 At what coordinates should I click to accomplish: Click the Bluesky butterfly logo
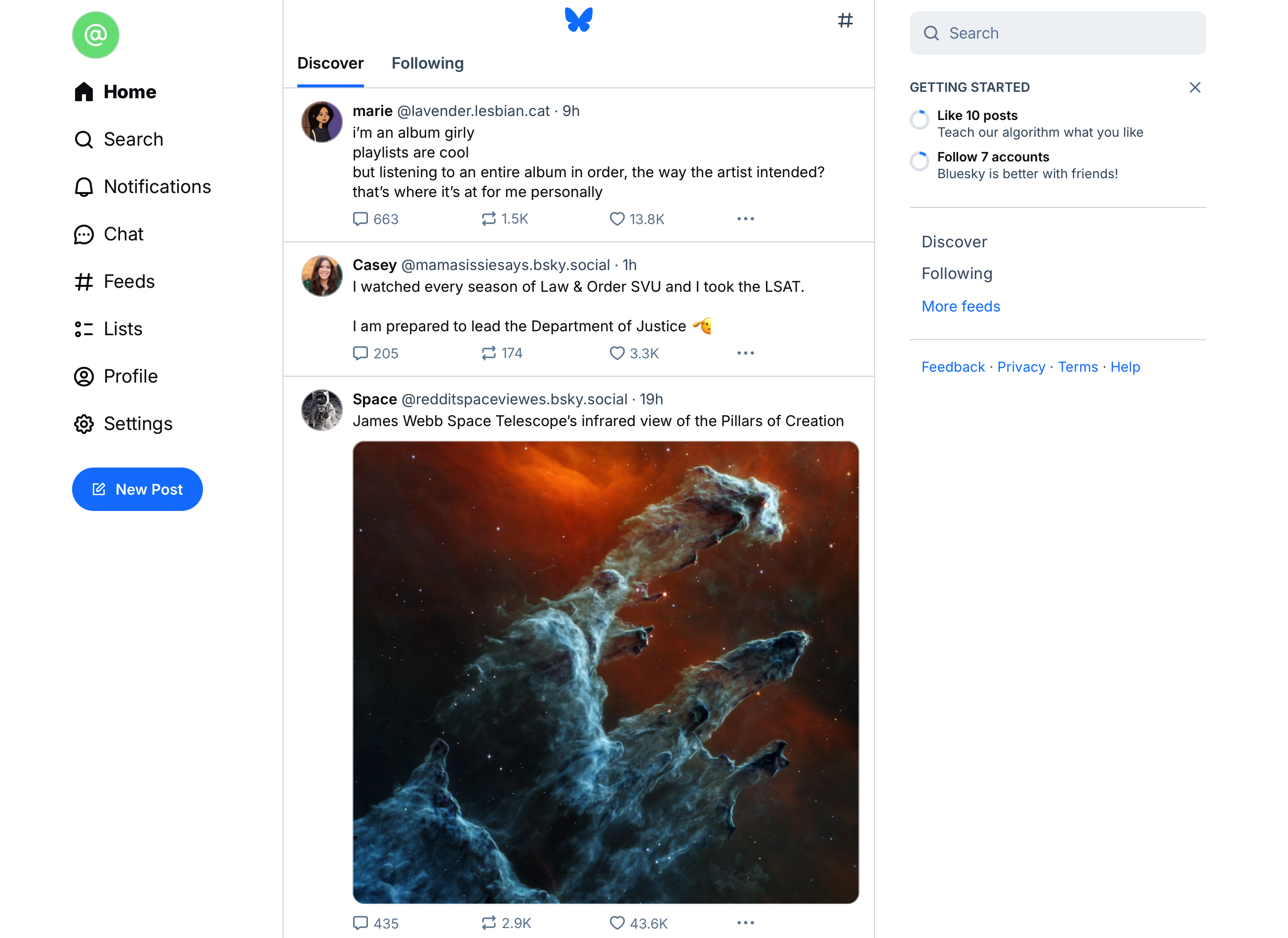(x=578, y=20)
